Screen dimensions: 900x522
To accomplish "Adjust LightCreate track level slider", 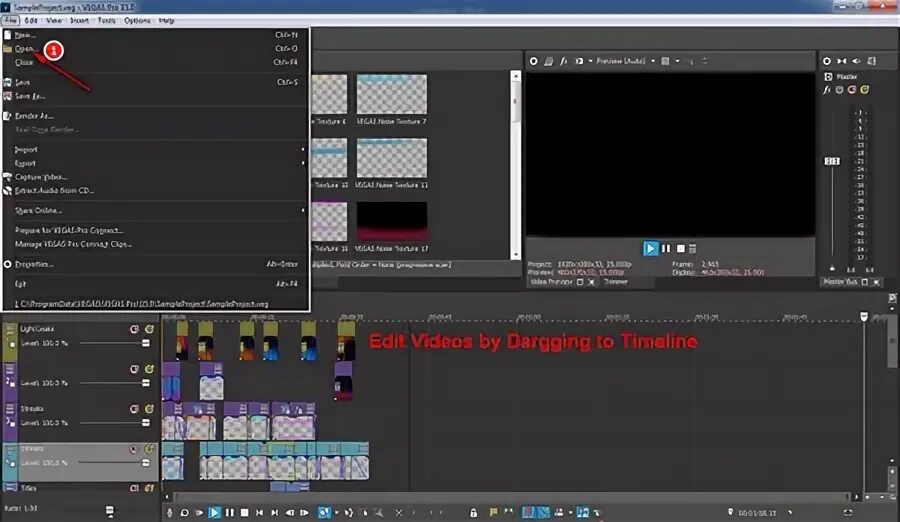I will coord(146,343).
